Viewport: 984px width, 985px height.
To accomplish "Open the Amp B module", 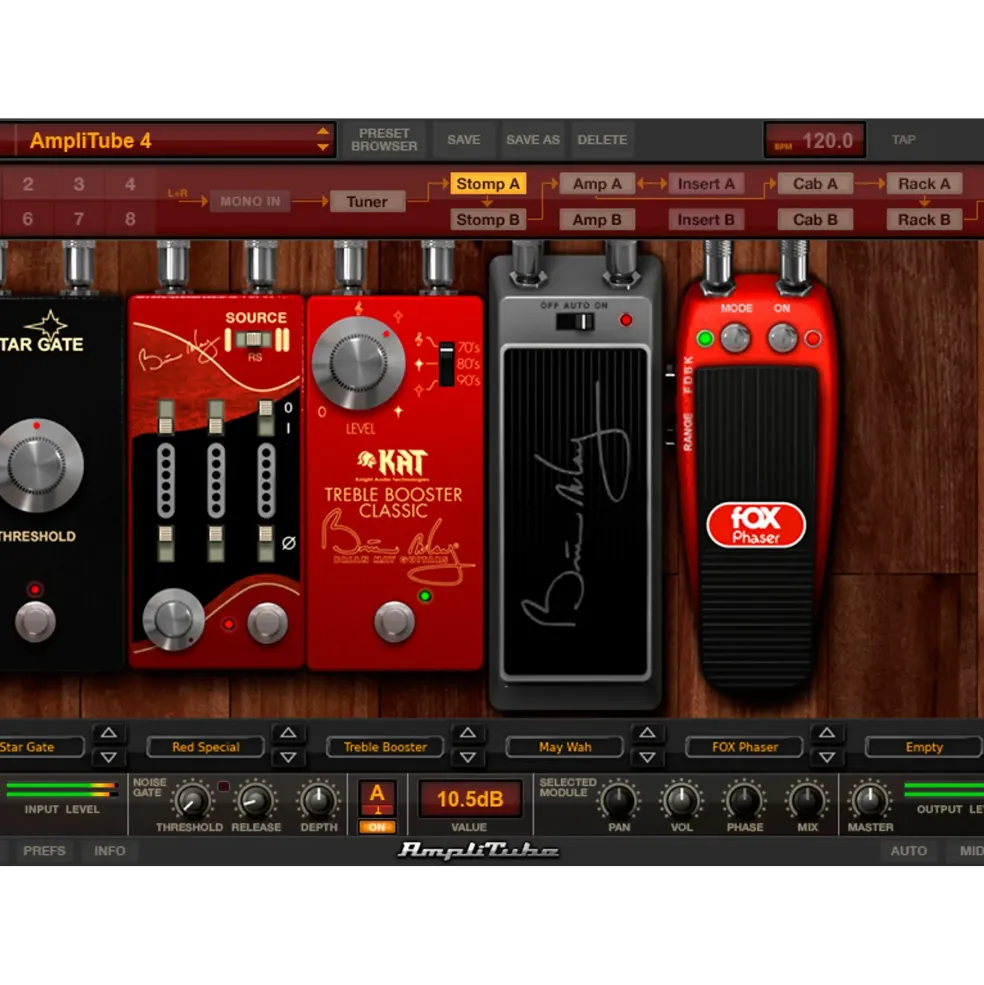I will pos(597,220).
